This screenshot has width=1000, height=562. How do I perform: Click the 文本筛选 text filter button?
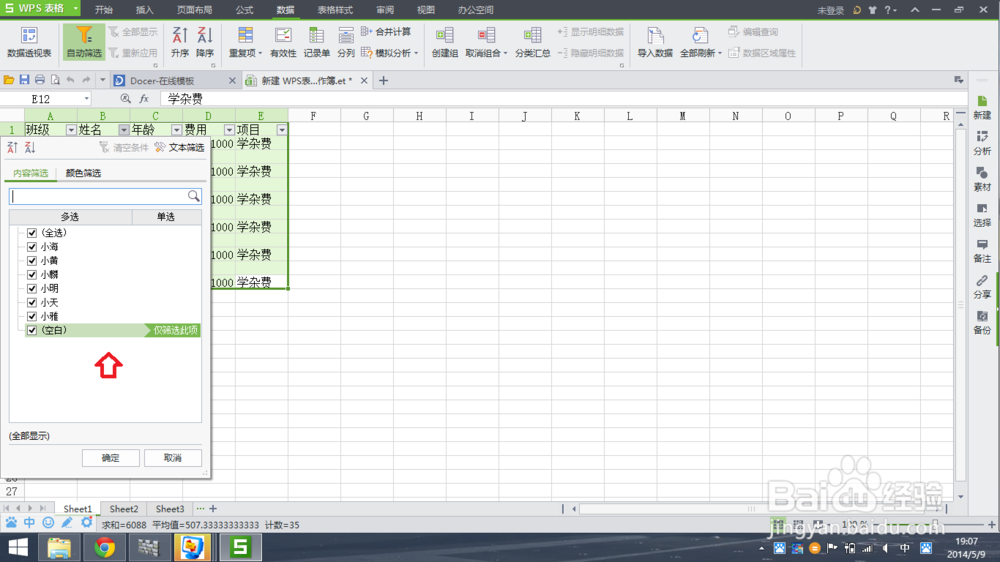click(x=180, y=147)
